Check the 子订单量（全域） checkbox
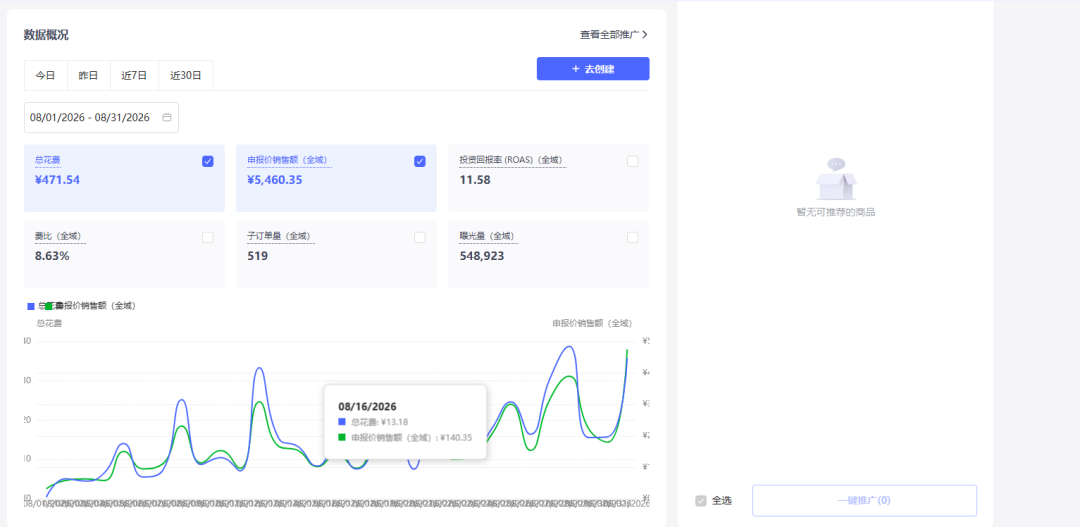This screenshot has width=1080, height=527. tap(420, 237)
